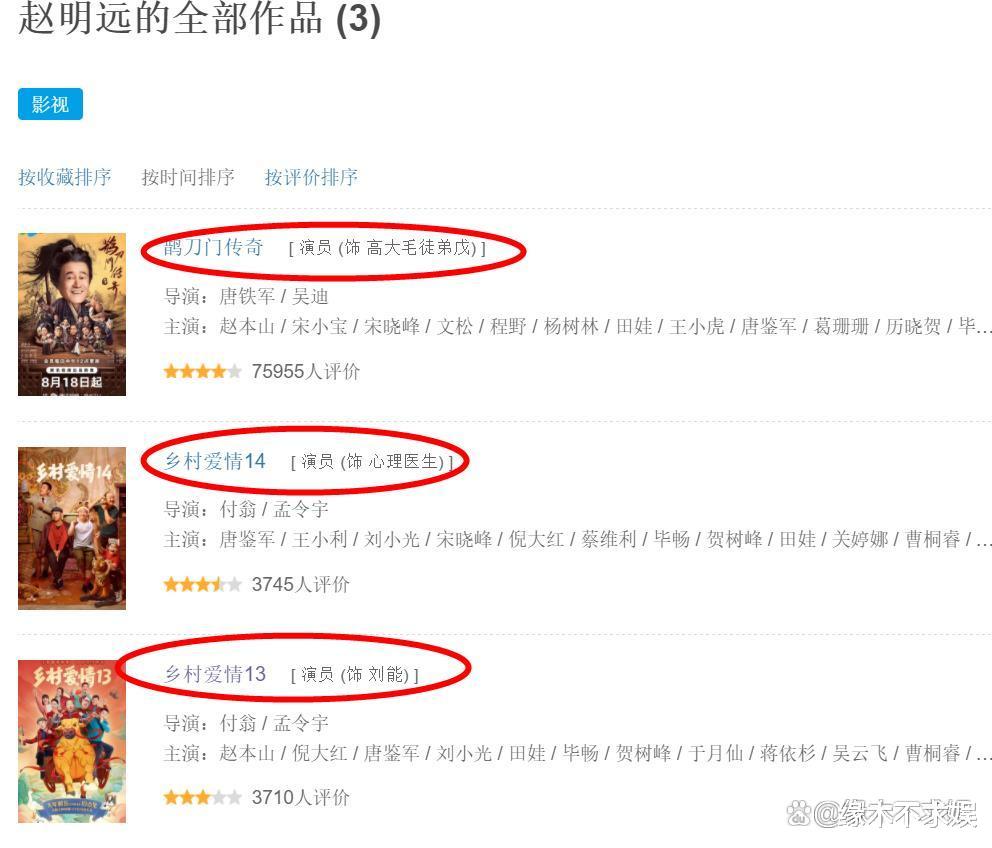Screen dimensions: 992x848
Task: Open the 75955人评价 review count
Action: (306, 371)
